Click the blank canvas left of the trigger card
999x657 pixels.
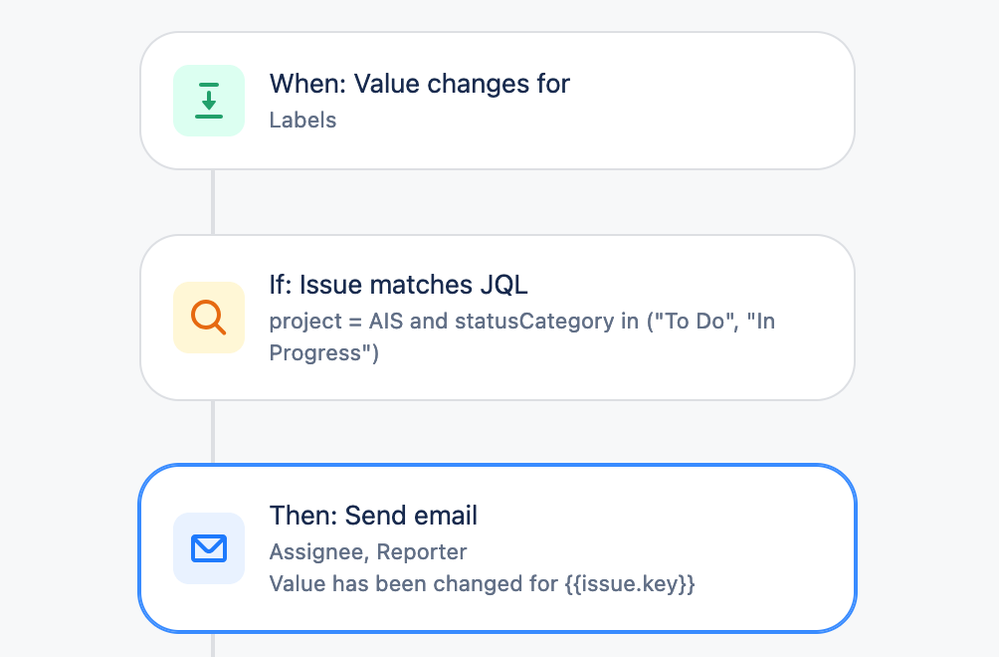tap(70, 101)
